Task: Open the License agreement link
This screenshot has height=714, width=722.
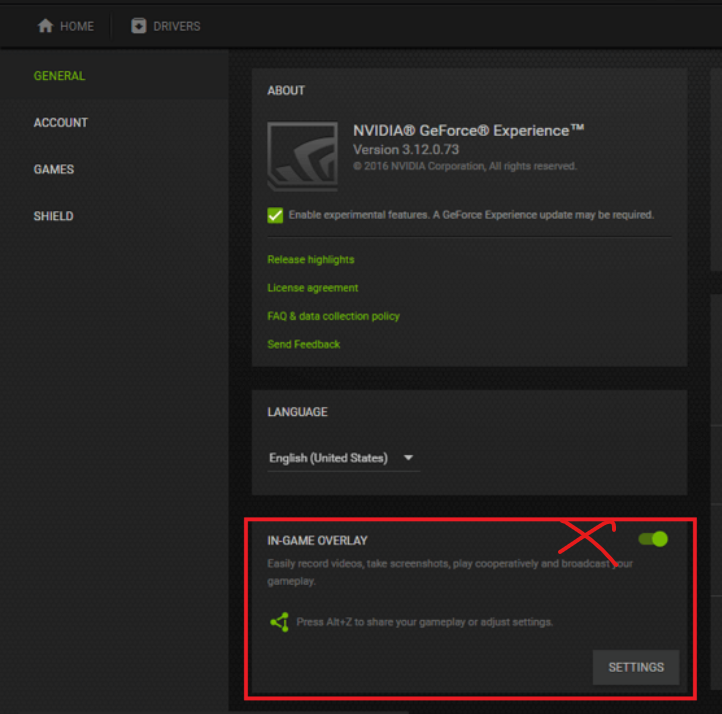Action: (313, 288)
